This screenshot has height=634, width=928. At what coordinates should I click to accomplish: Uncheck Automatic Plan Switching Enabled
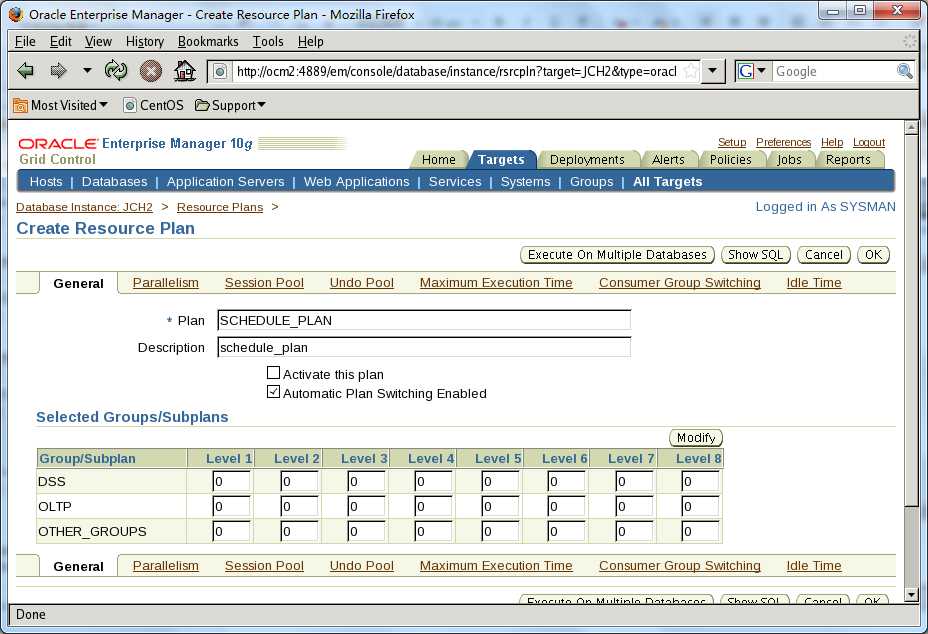[273, 392]
